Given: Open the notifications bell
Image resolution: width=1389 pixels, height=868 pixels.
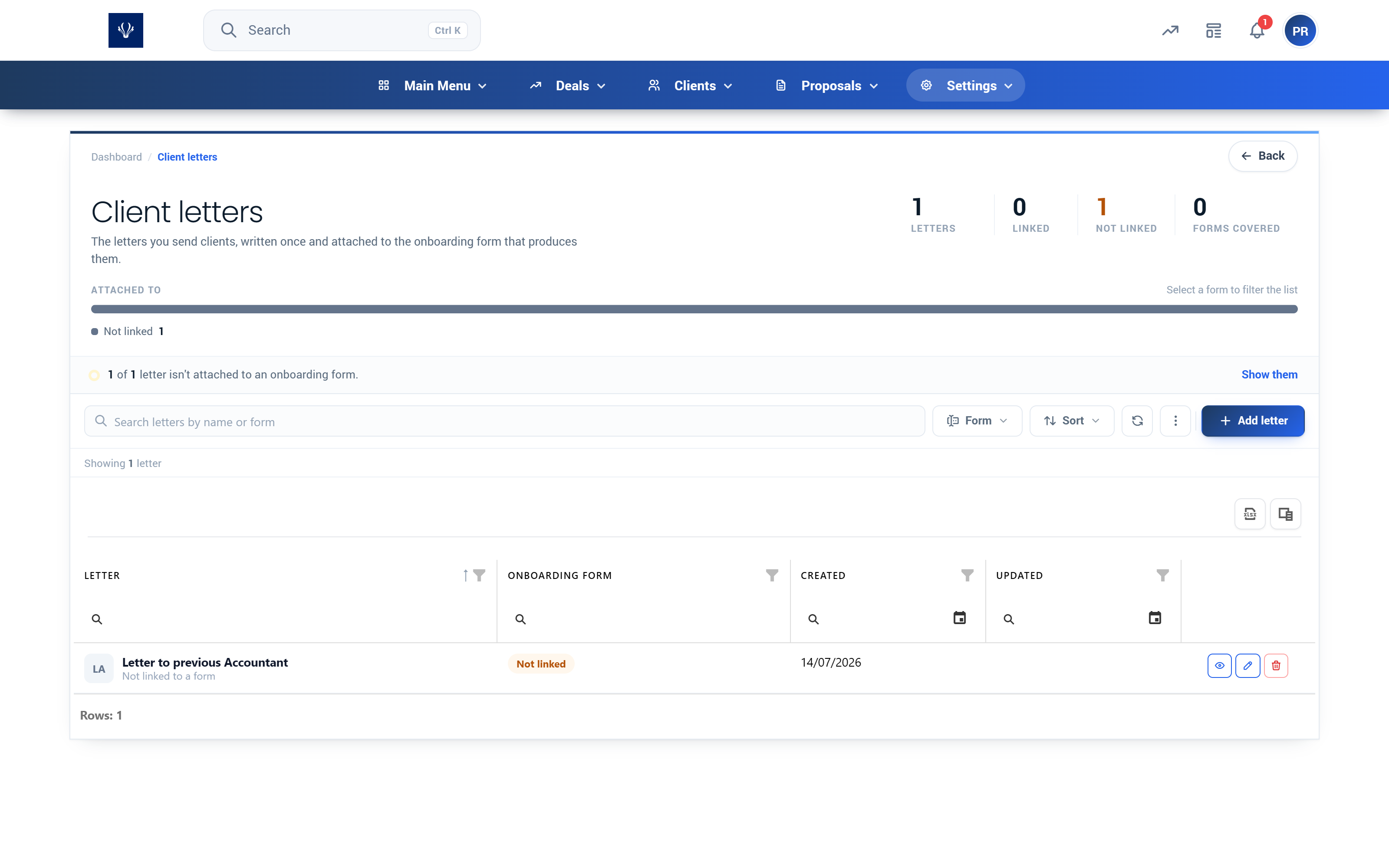Looking at the screenshot, I should click(1257, 30).
